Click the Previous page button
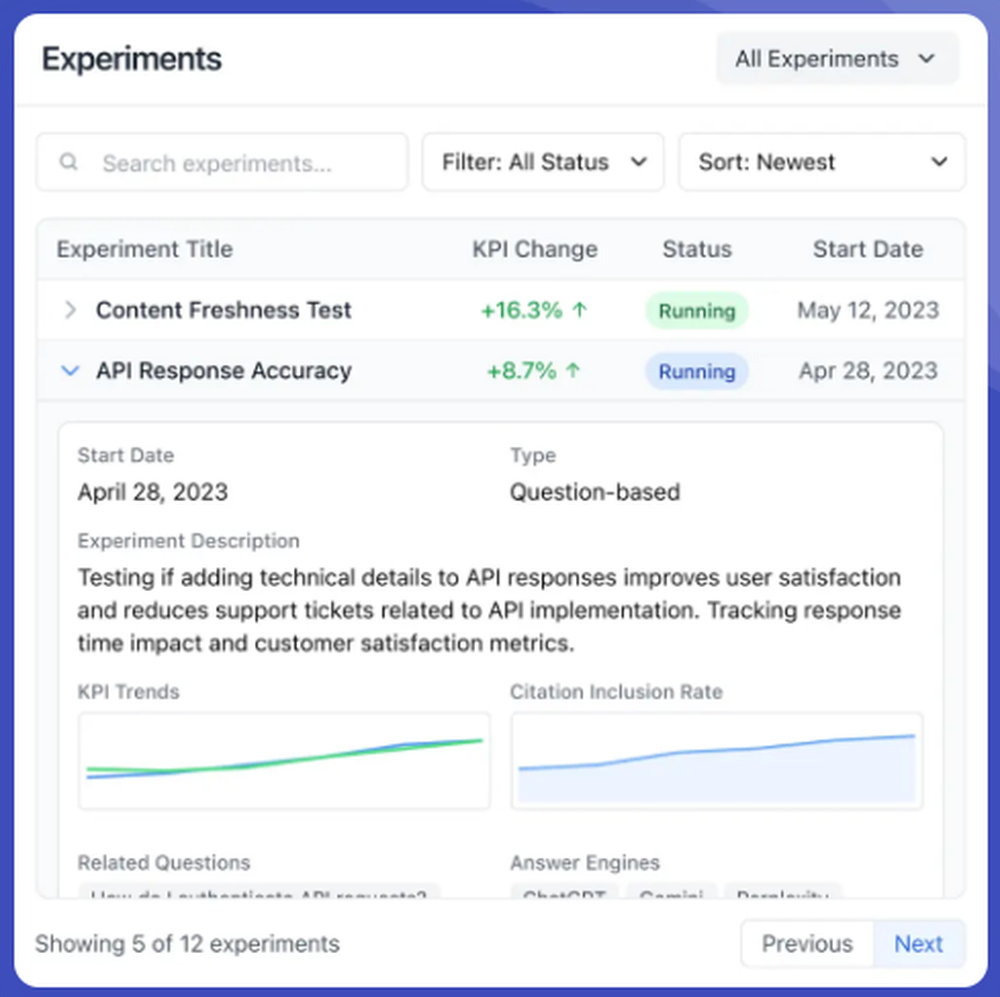The width and height of the screenshot is (1000, 997). coord(806,943)
